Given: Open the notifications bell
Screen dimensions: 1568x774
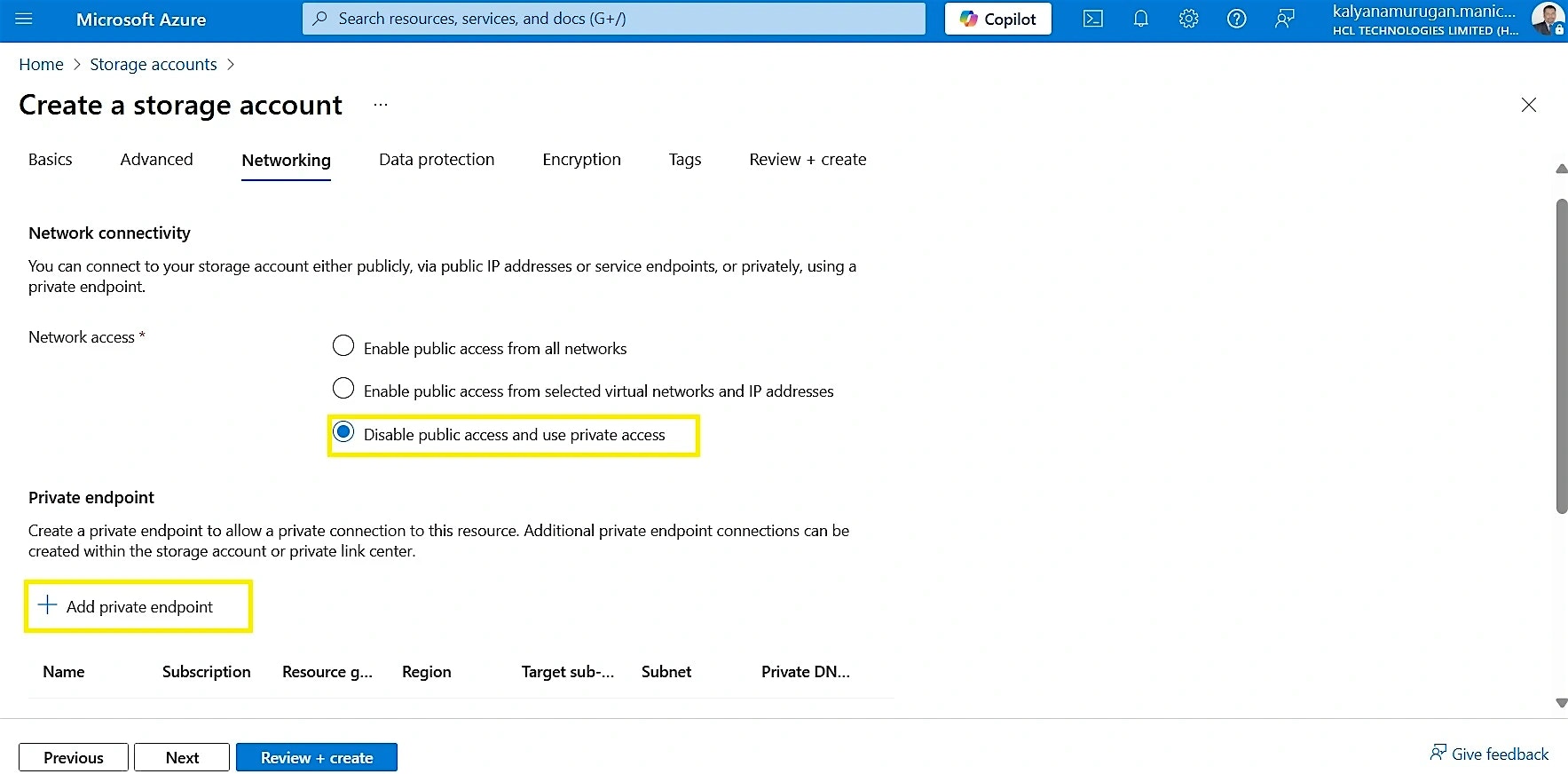Looking at the screenshot, I should (1140, 19).
